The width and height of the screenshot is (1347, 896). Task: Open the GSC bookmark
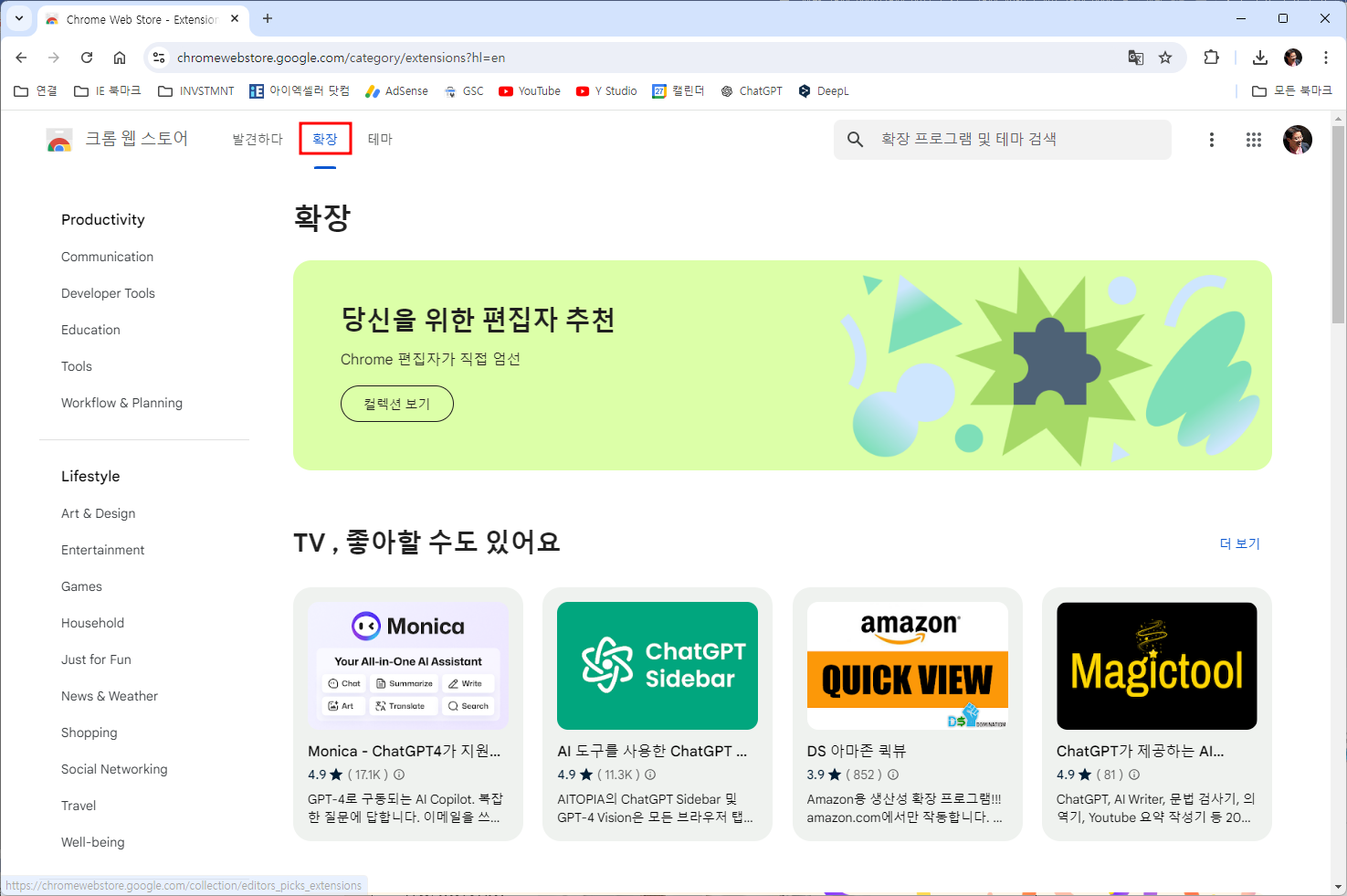464,91
